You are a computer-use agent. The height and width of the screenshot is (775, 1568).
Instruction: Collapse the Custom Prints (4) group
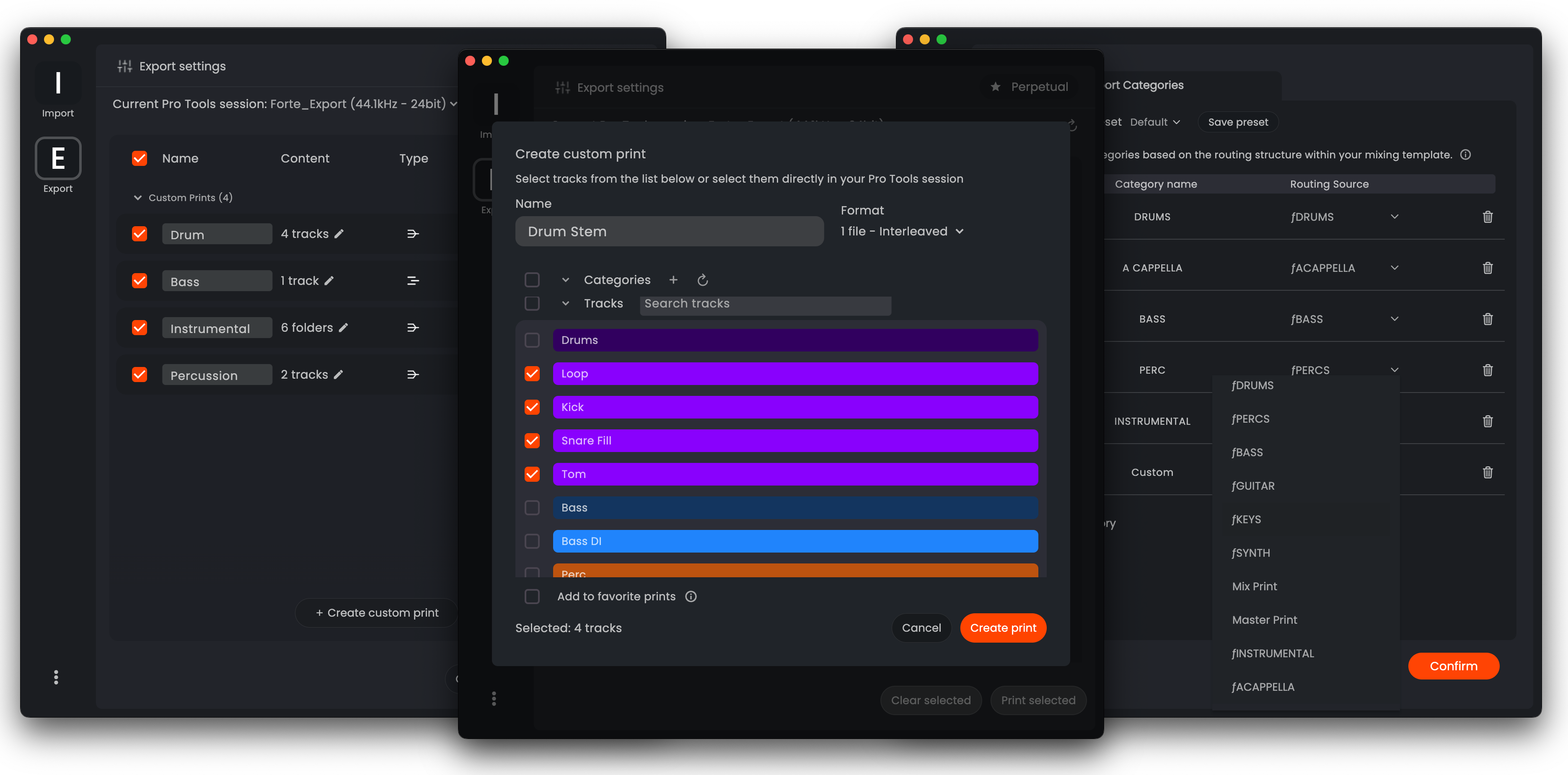[x=137, y=198]
